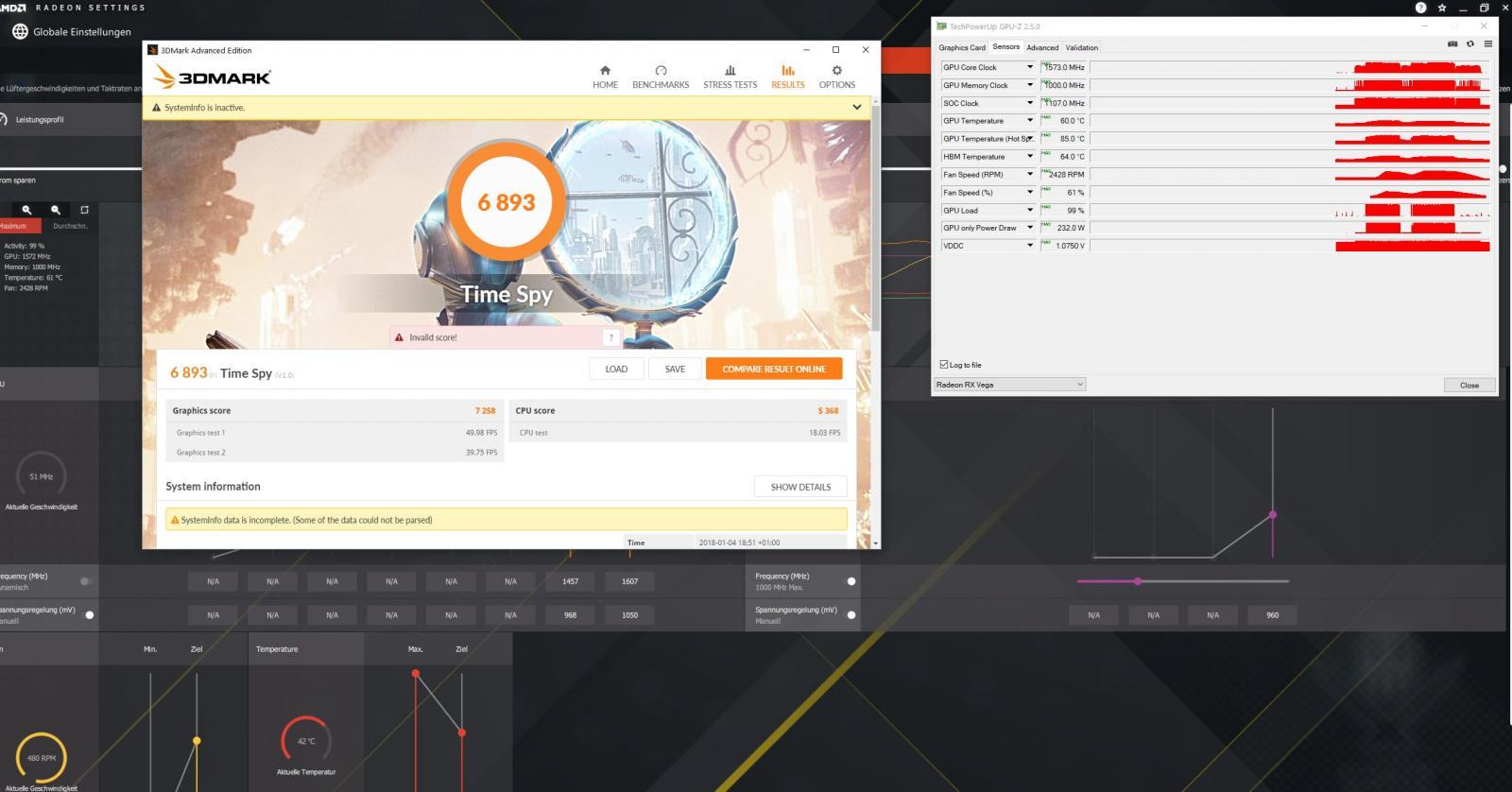Click LOAD result button

coord(616,369)
